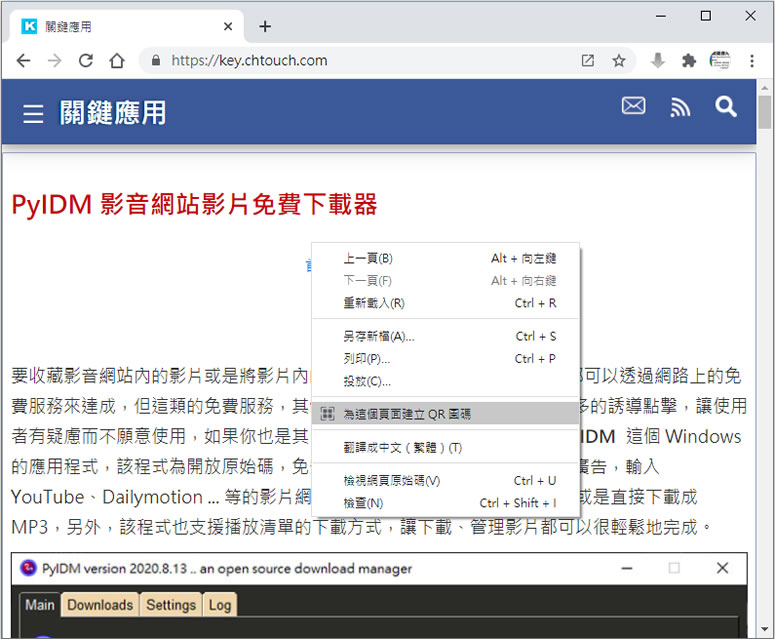The height and width of the screenshot is (639, 775).
Task: Open the Extensions puzzle-piece icon
Action: 689,61
